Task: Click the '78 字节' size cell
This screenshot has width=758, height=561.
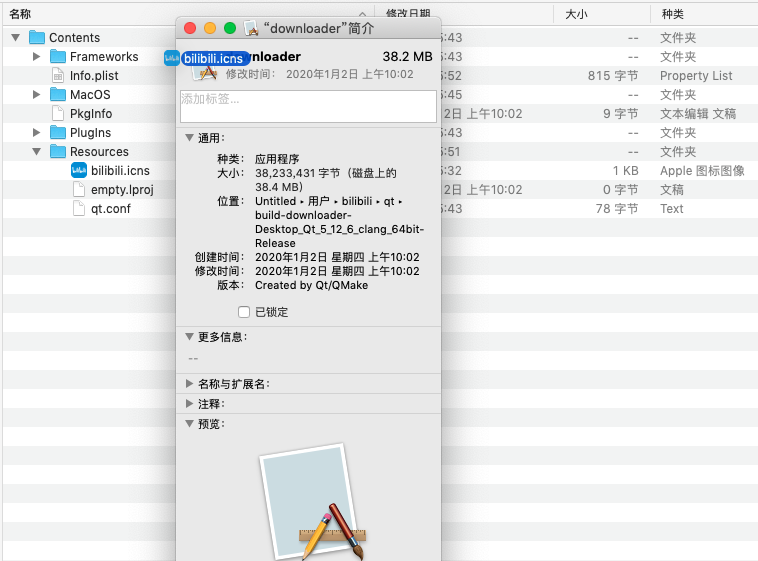Action: [x=617, y=208]
